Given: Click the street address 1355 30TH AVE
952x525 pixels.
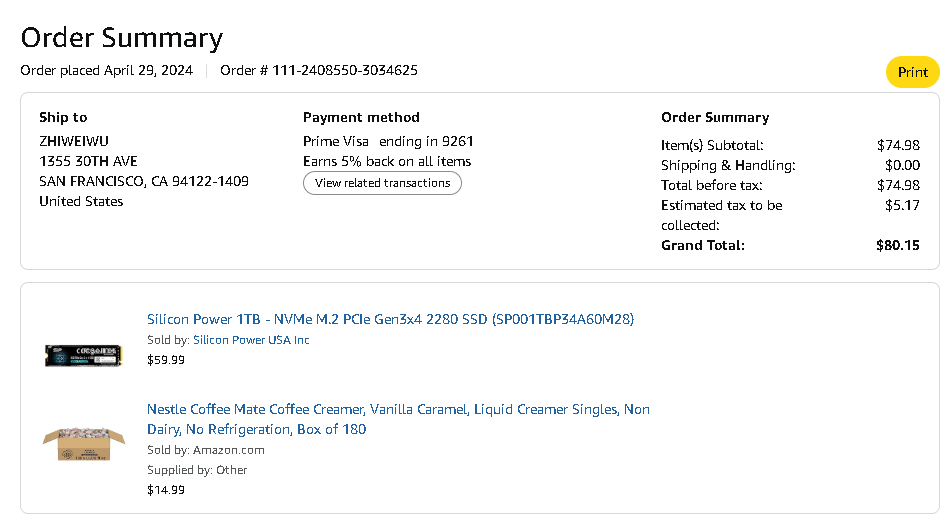Looking at the screenshot, I should 88,161.
